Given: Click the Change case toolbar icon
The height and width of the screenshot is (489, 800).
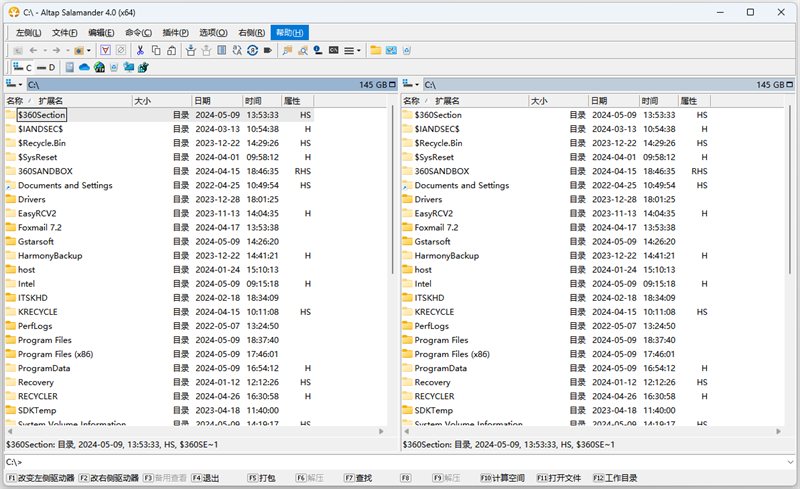Looking at the screenshot, I should click(x=237, y=50).
